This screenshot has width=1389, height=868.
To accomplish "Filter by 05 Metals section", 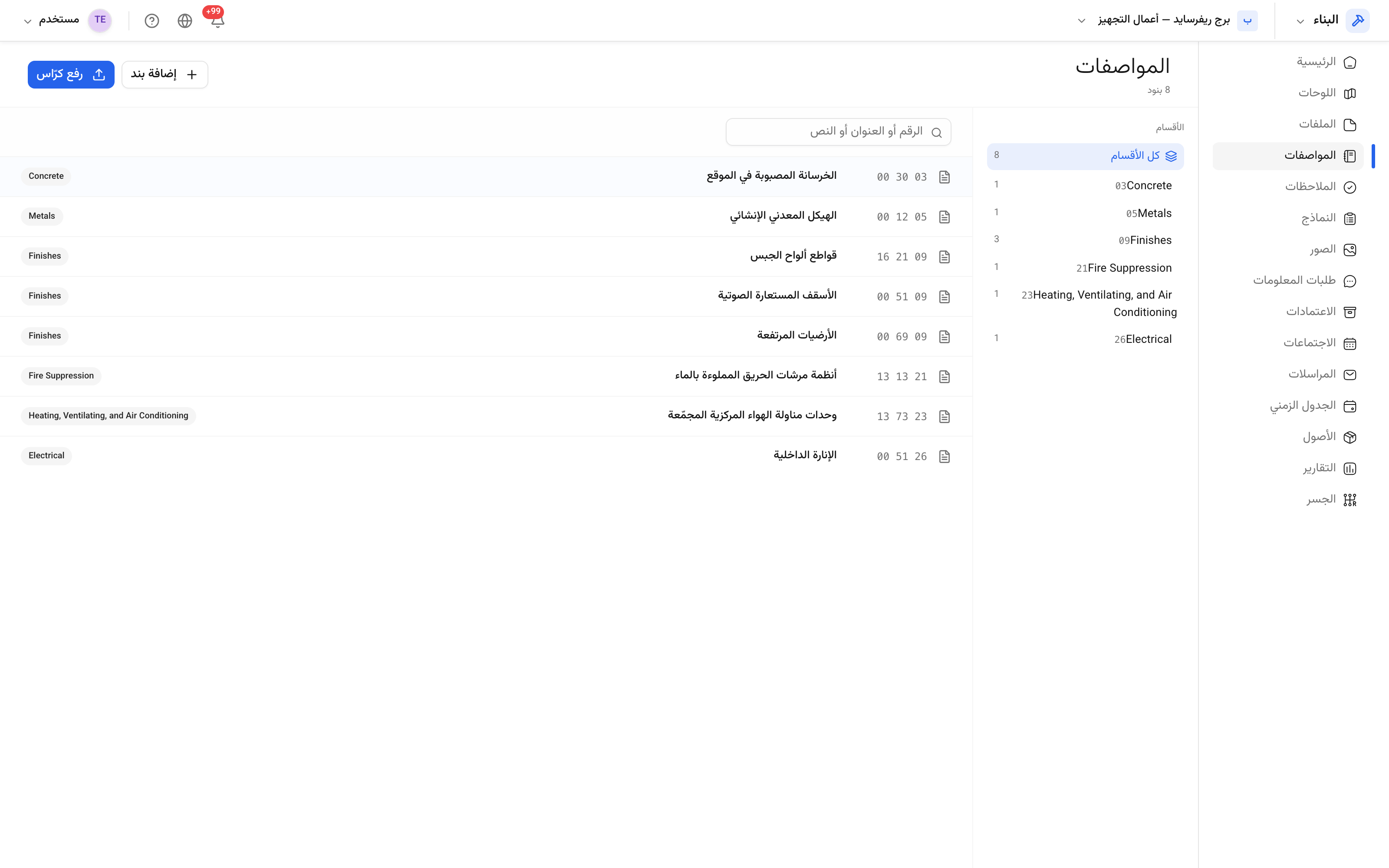I will click(1085, 213).
